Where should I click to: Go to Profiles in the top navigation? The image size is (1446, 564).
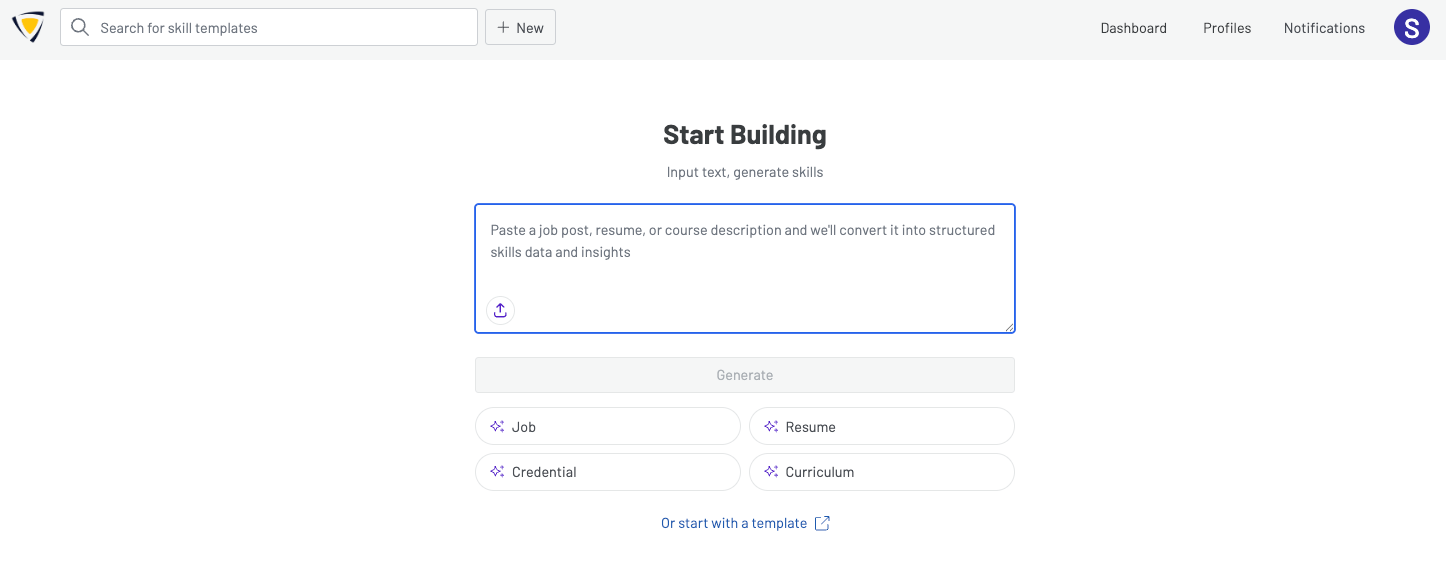tap(1227, 28)
